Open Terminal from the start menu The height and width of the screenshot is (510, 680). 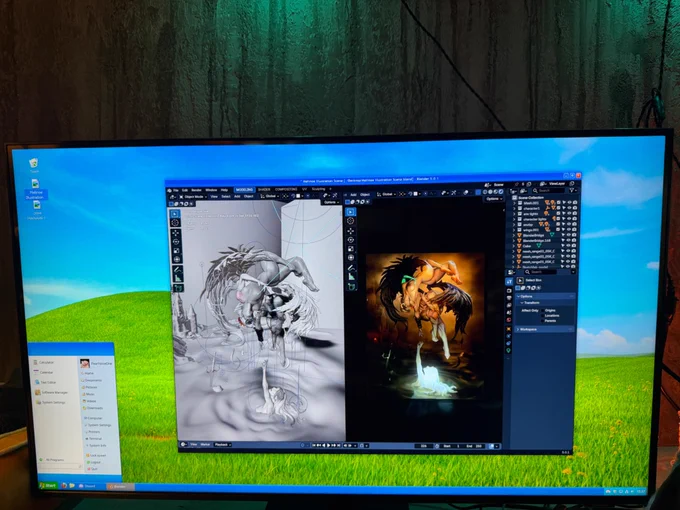coord(95,439)
